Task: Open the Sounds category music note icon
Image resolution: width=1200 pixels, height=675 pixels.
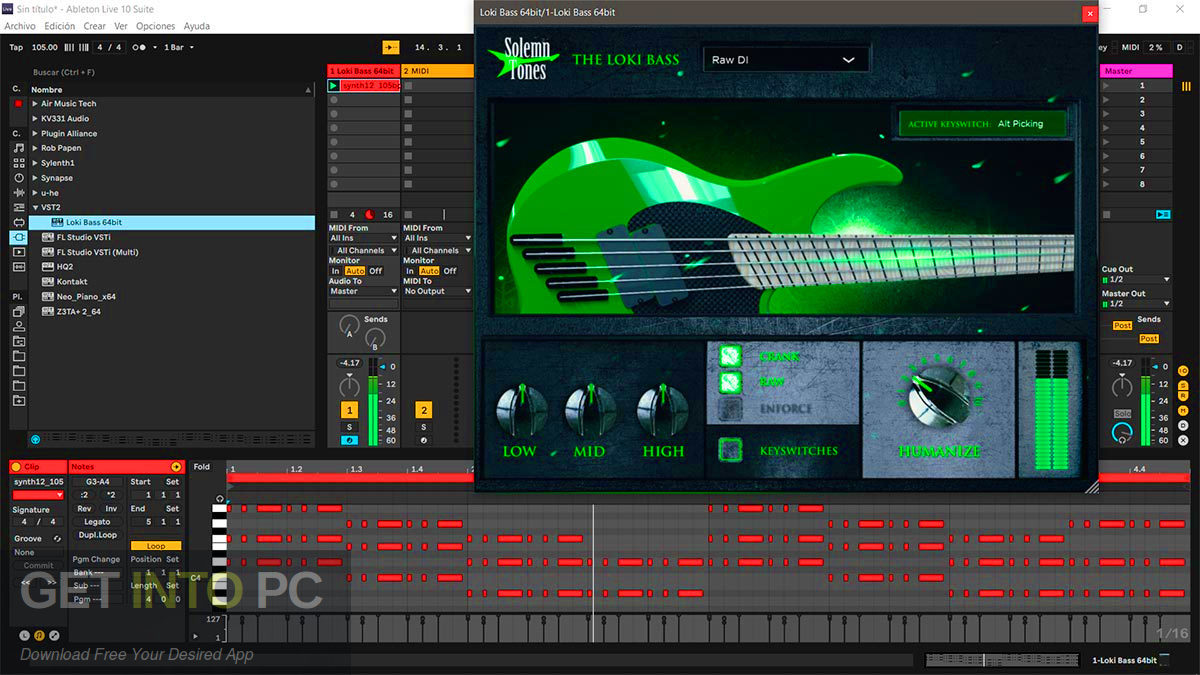Action: tap(18, 148)
